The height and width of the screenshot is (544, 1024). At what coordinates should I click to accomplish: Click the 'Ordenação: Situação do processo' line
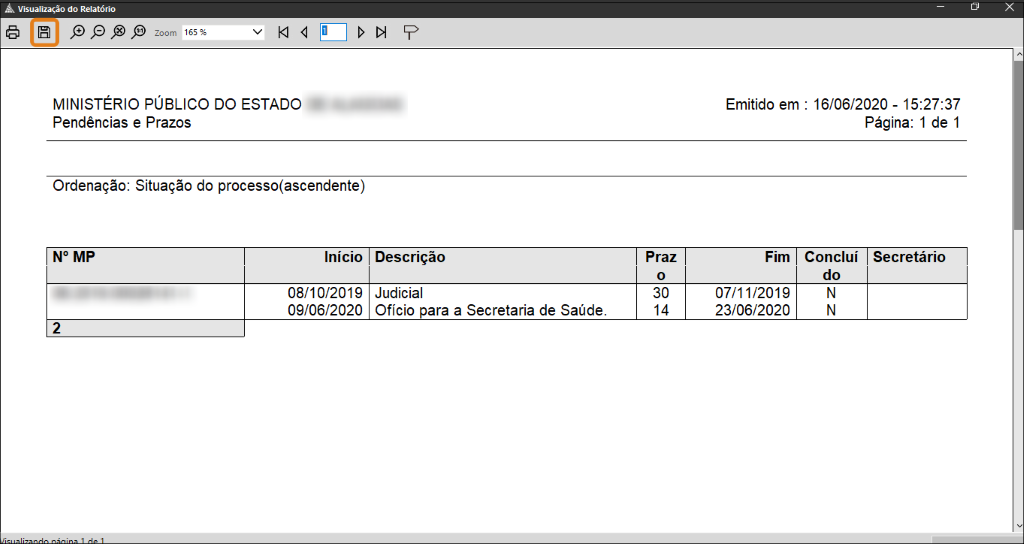click(x=209, y=186)
